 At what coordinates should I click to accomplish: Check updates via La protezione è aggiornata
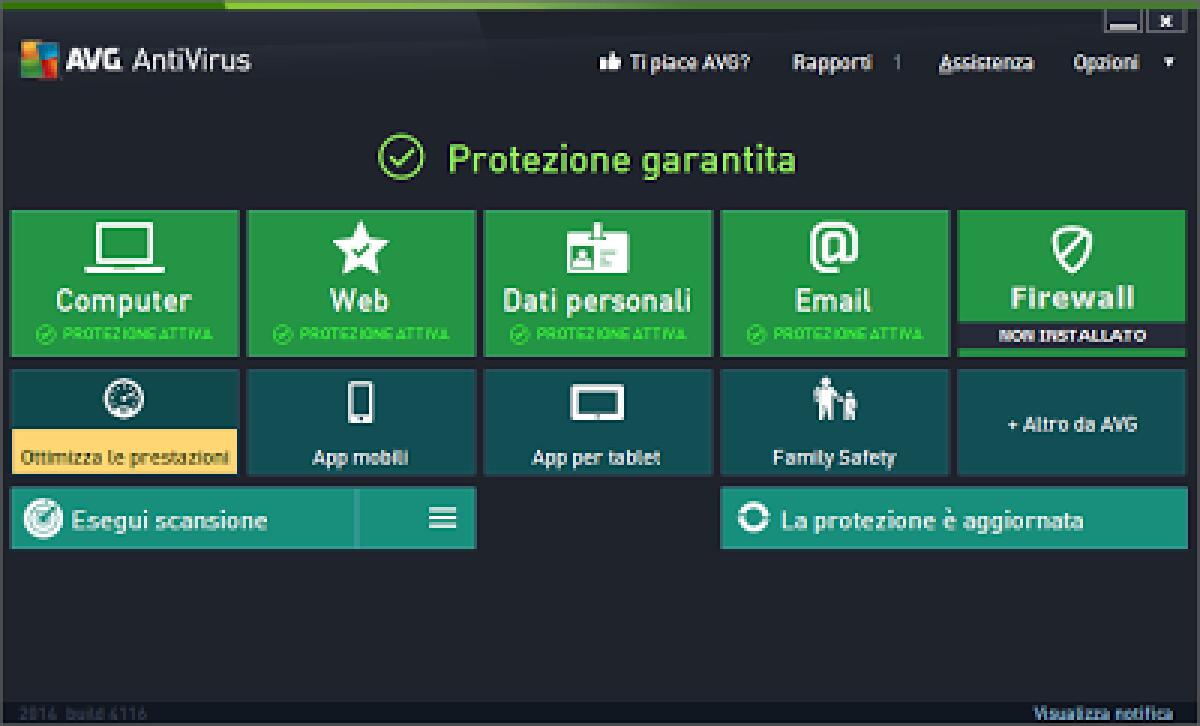(952, 520)
